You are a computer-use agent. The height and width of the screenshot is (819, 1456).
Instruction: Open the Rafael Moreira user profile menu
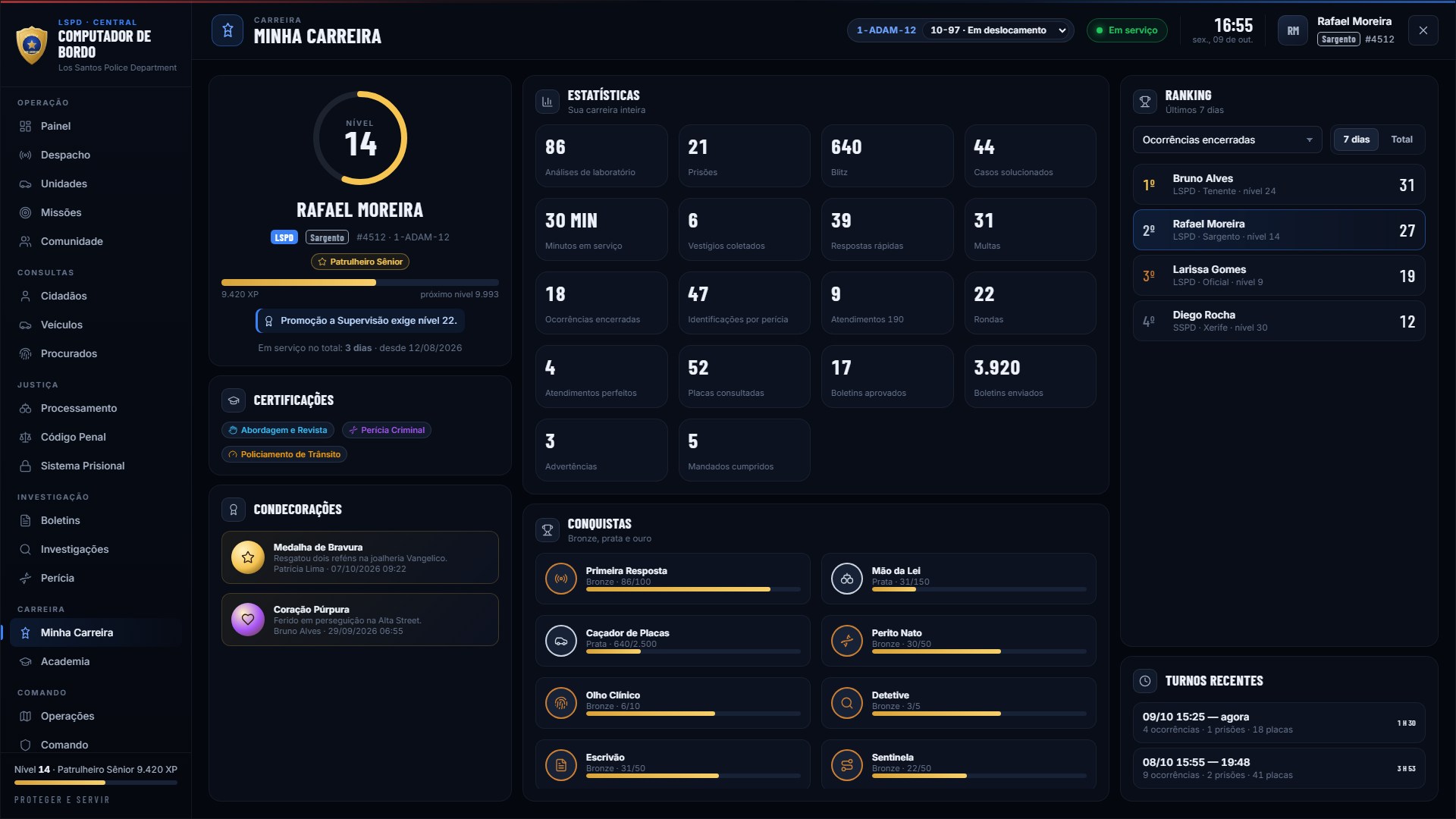point(1337,30)
